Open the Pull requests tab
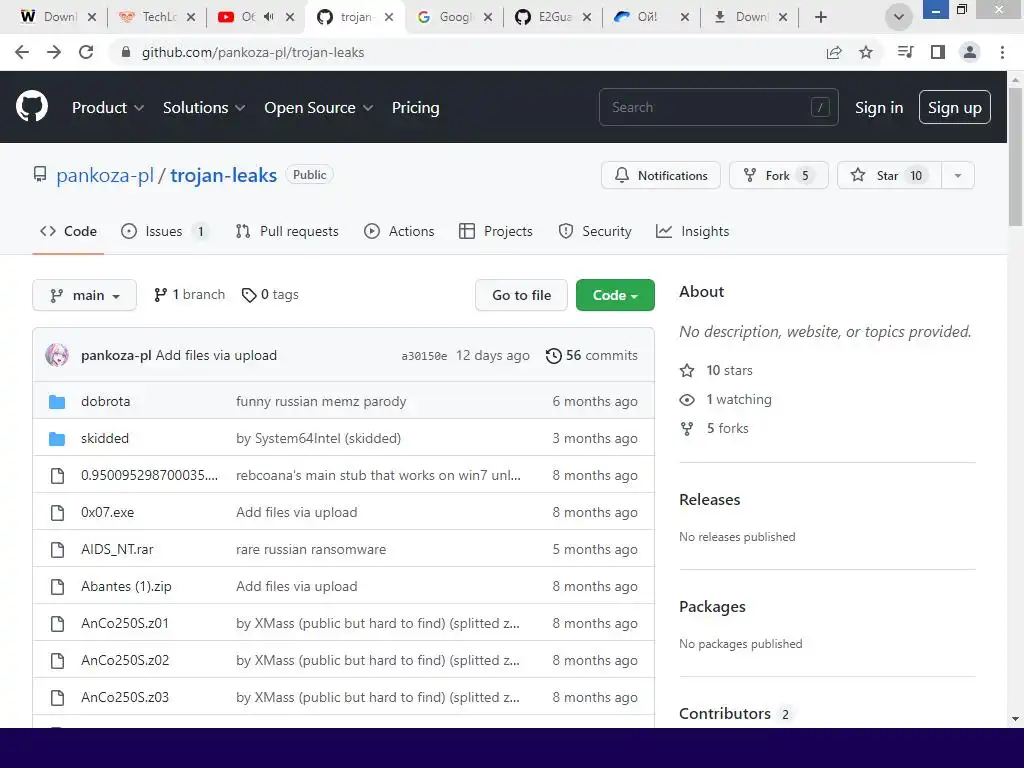 coord(287,231)
